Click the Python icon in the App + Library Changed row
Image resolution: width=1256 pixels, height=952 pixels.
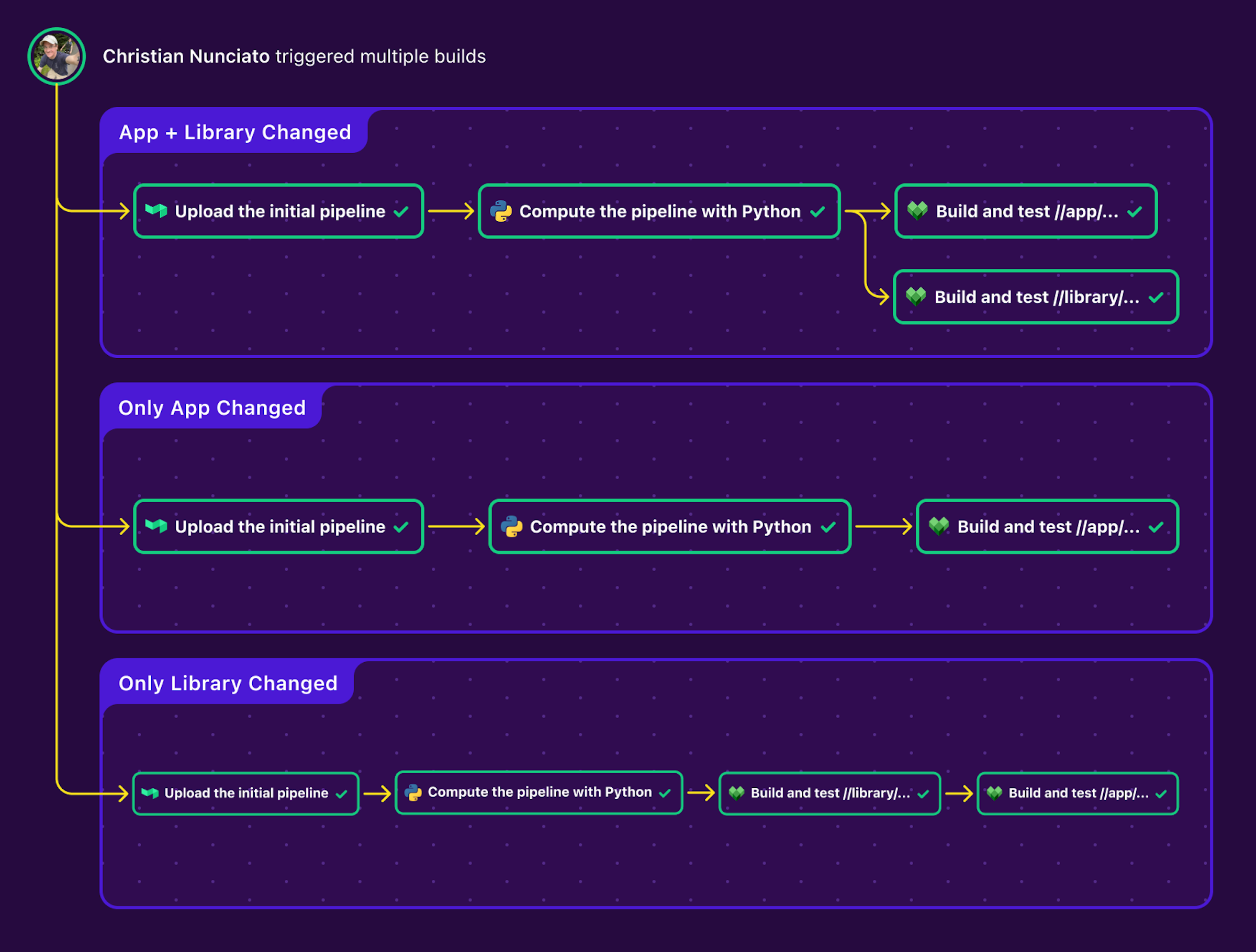click(x=502, y=211)
